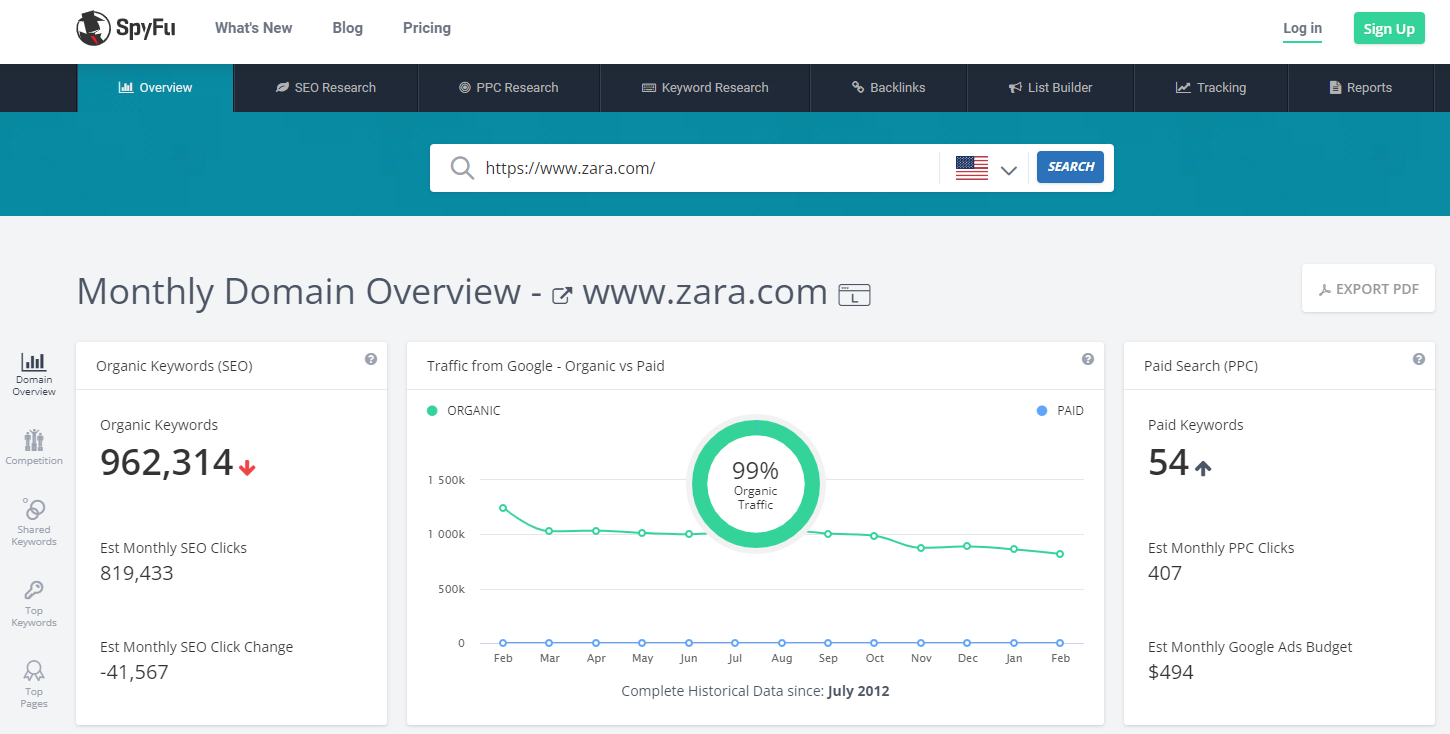The height and width of the screenshot is (734, 1450).
Task: Open Competition in the sidebar
Action: click(x=34, y=447)
